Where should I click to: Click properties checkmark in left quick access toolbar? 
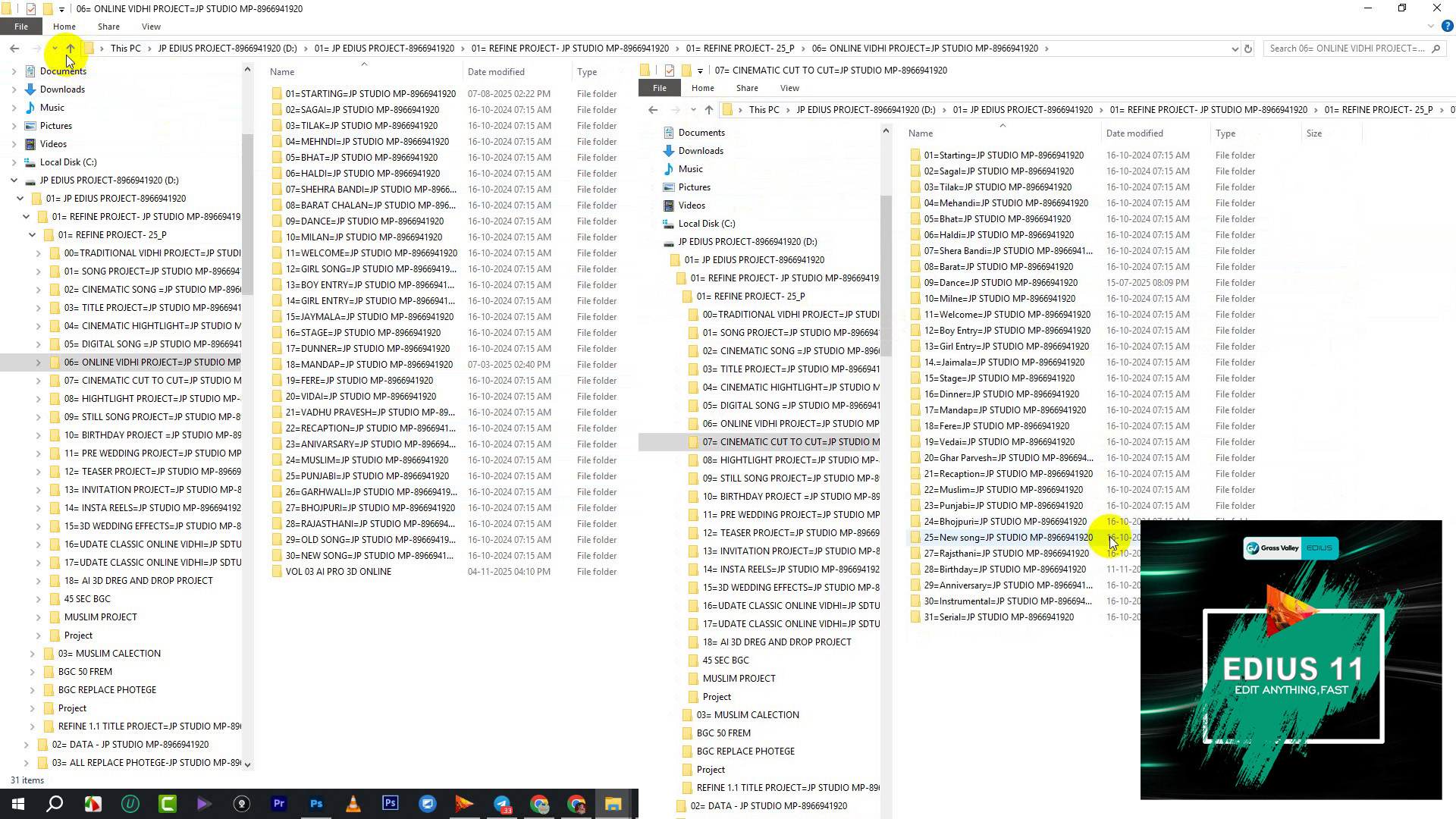30,9
